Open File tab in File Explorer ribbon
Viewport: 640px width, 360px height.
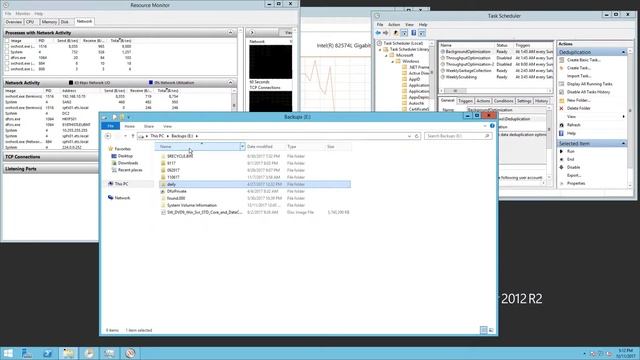pos(111,127)
